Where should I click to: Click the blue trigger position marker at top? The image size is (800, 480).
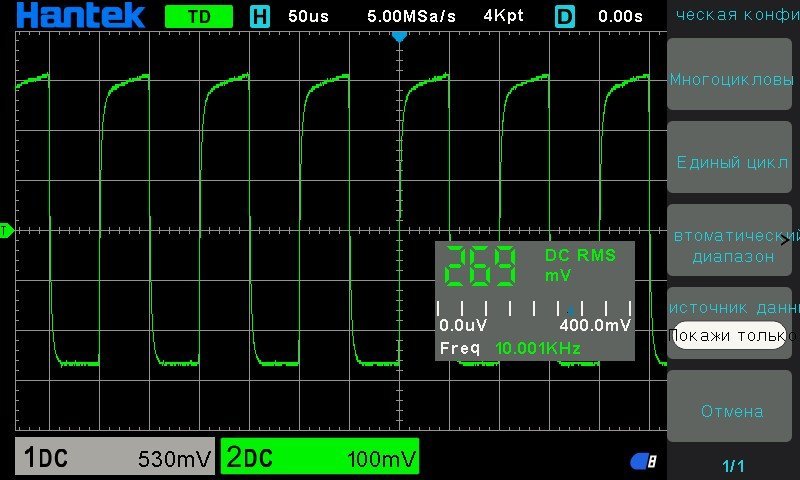coord(399,36)
